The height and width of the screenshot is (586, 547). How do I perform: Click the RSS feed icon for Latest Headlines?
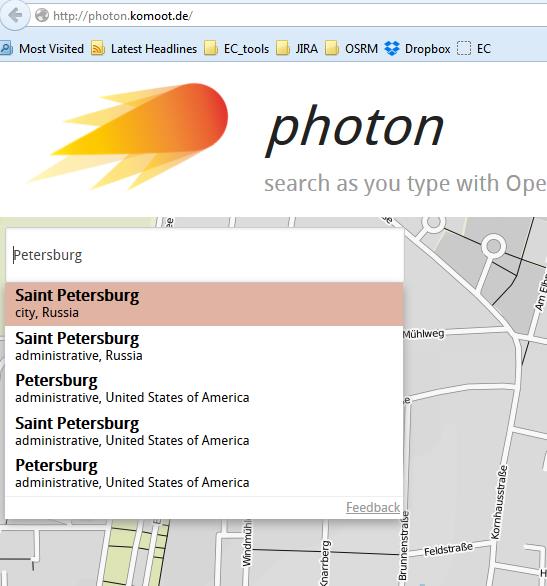coord(98,49)
